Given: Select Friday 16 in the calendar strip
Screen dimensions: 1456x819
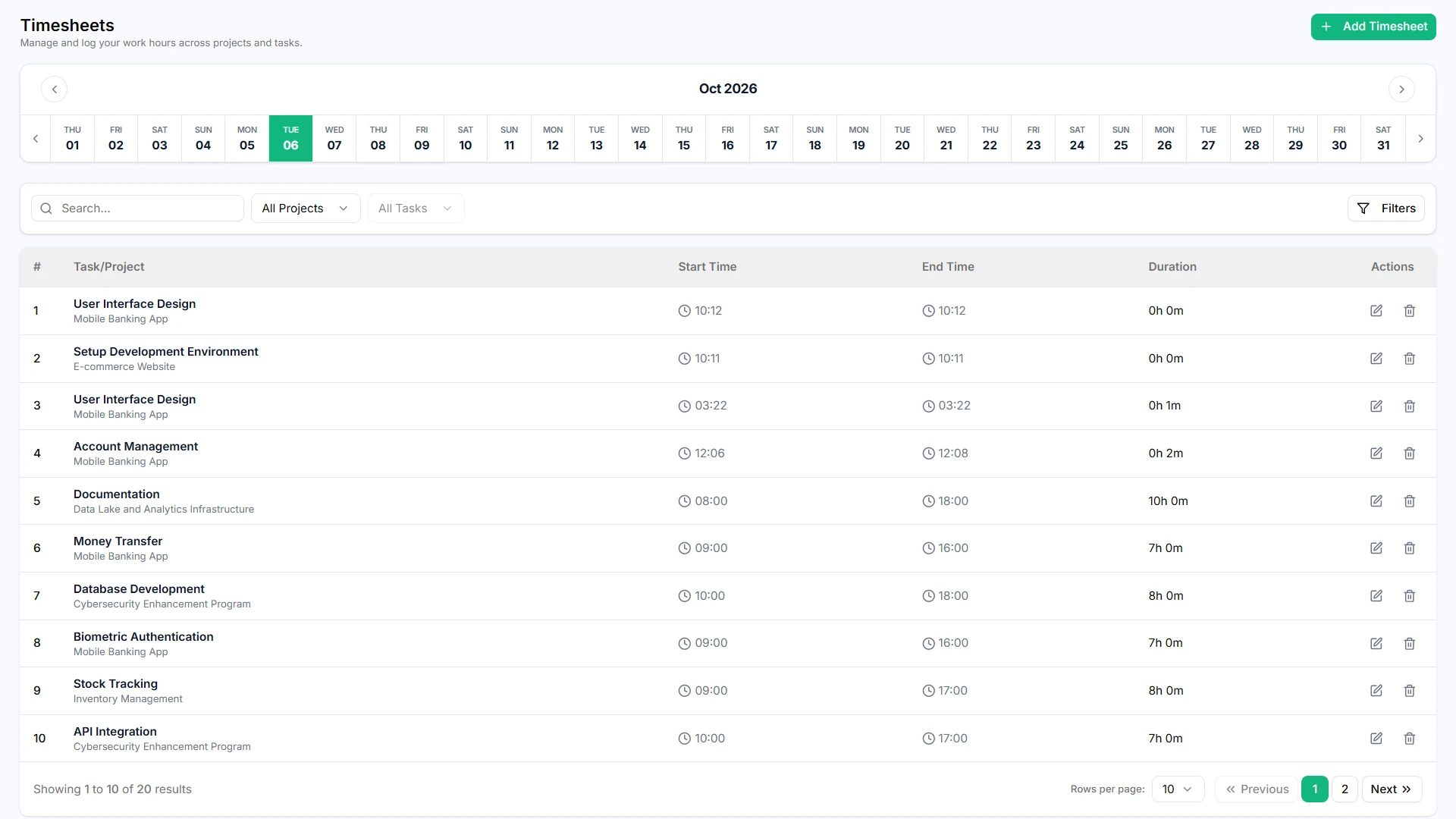Looking at the screenshot, I should [728, 138].
